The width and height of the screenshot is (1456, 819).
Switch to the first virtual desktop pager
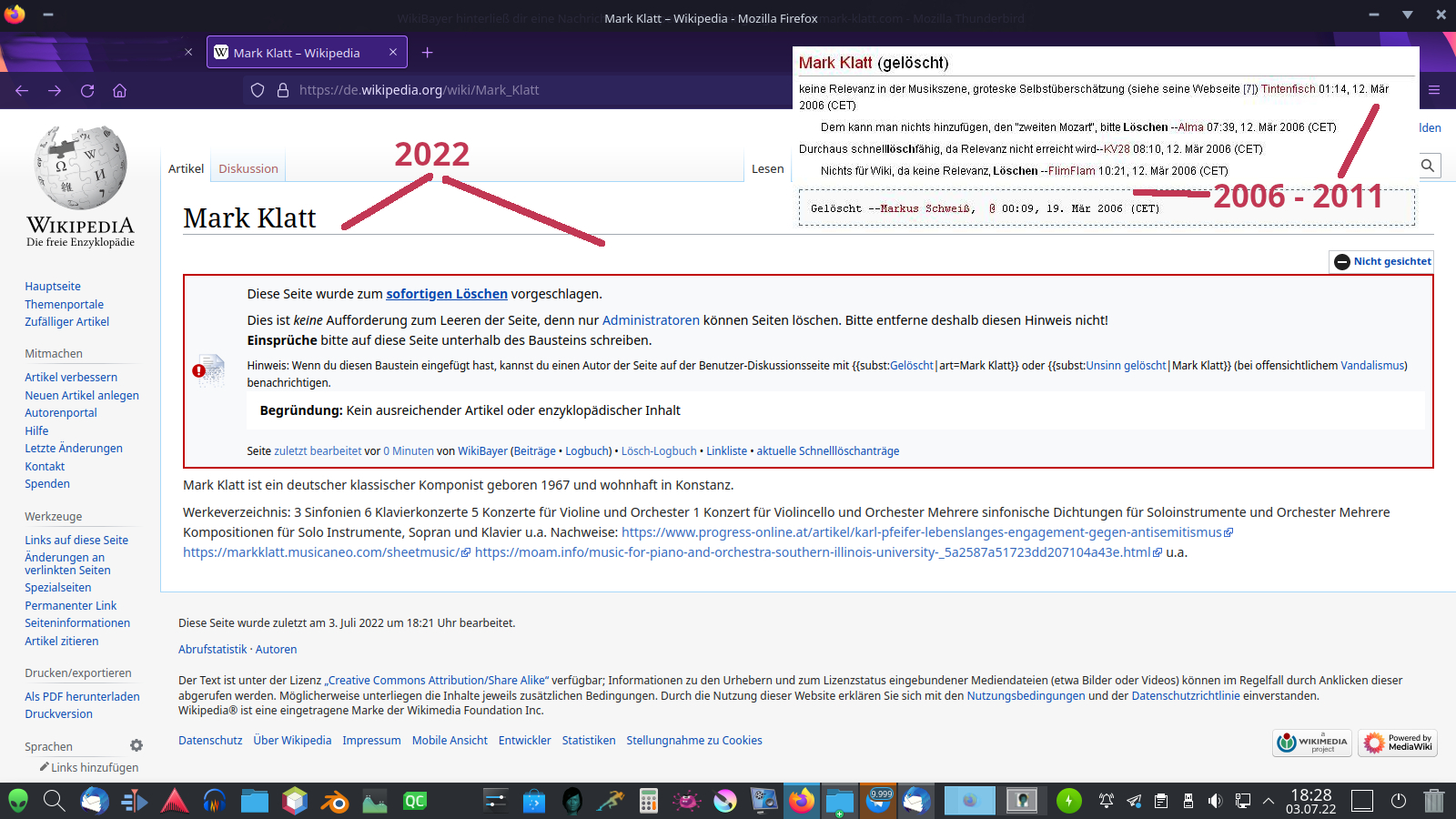tap(970, 801)
